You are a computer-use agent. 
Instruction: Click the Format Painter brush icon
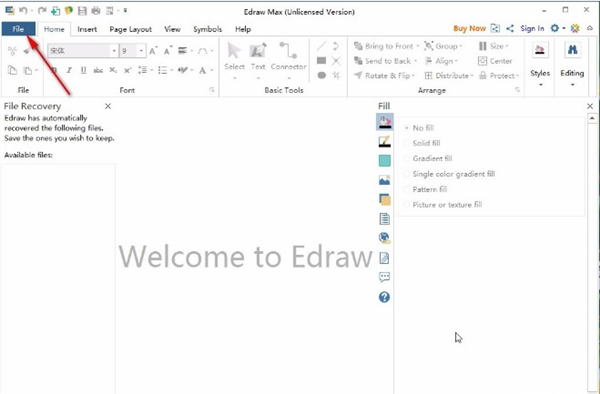pos(27,51)
